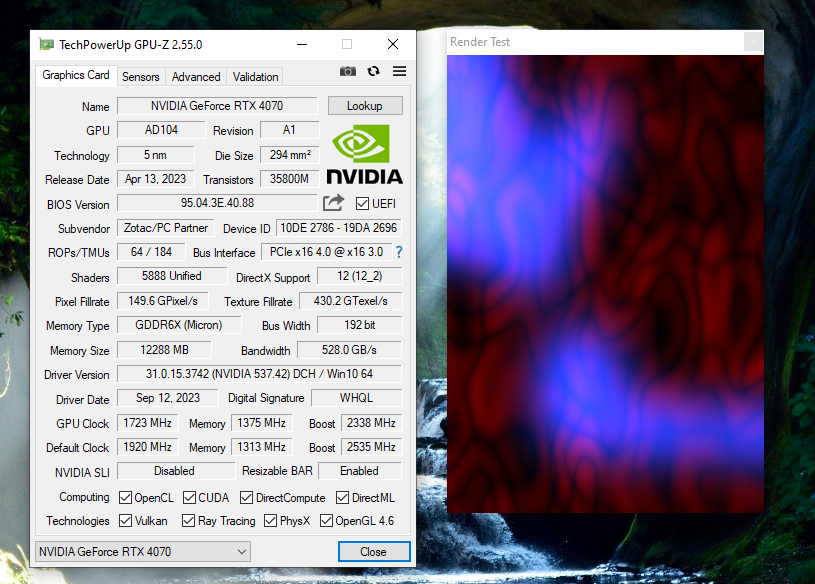This screenshot has height=584, width=815.
Task: Click inside the Render Test animation canvas
Action: (606, 284)
